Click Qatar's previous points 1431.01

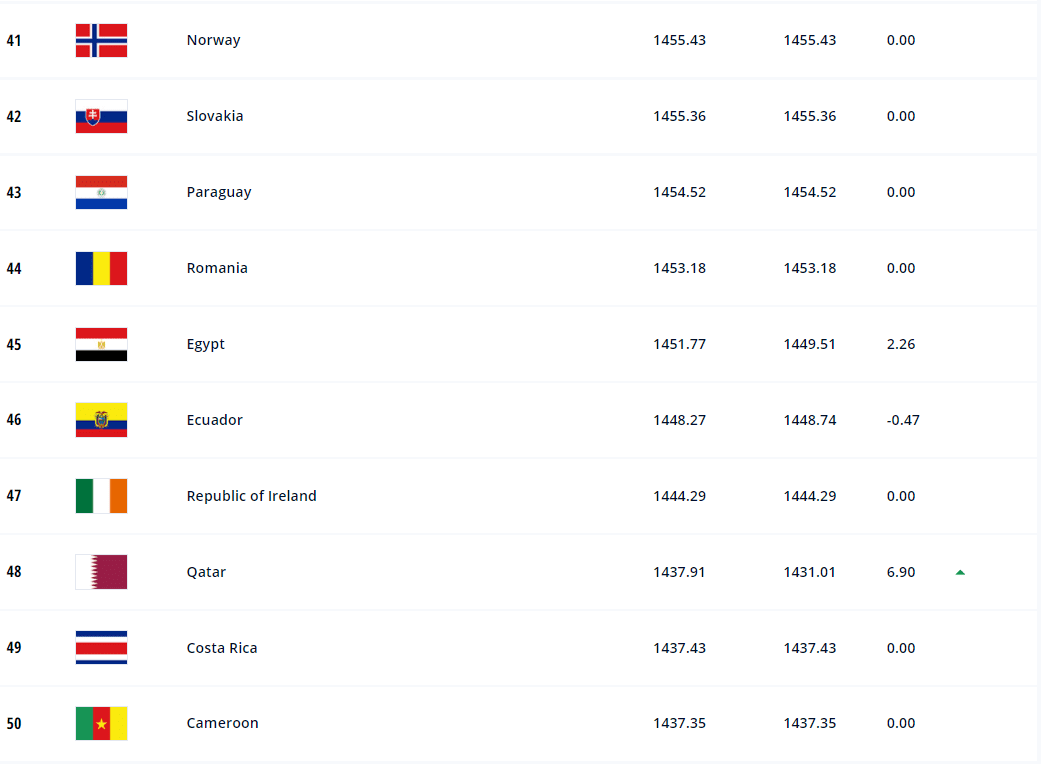click(809, 572)
